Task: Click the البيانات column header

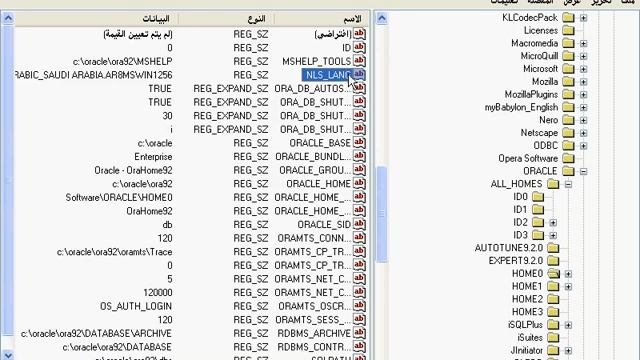Action: (x=96, y=19)
